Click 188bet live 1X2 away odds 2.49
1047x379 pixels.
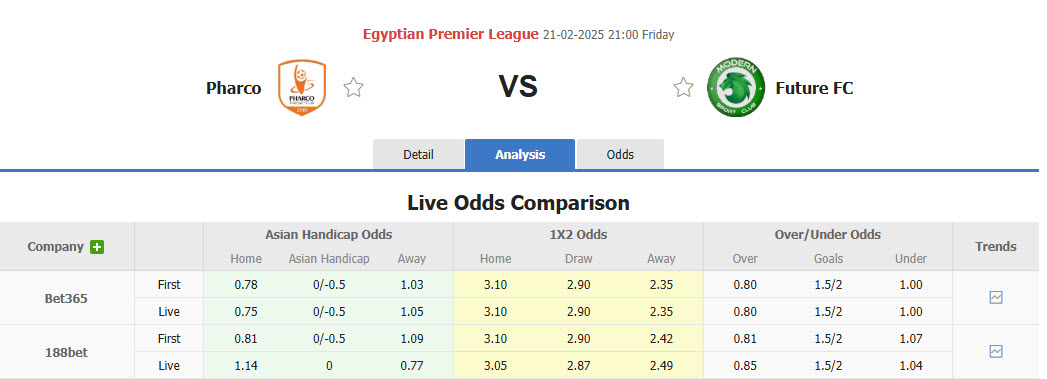click(661, 366)
